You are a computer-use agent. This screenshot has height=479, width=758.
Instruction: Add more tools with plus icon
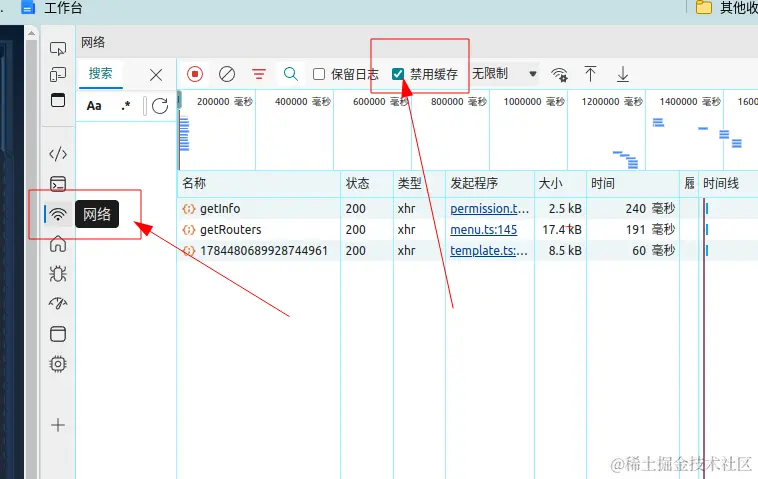(58, 425)
